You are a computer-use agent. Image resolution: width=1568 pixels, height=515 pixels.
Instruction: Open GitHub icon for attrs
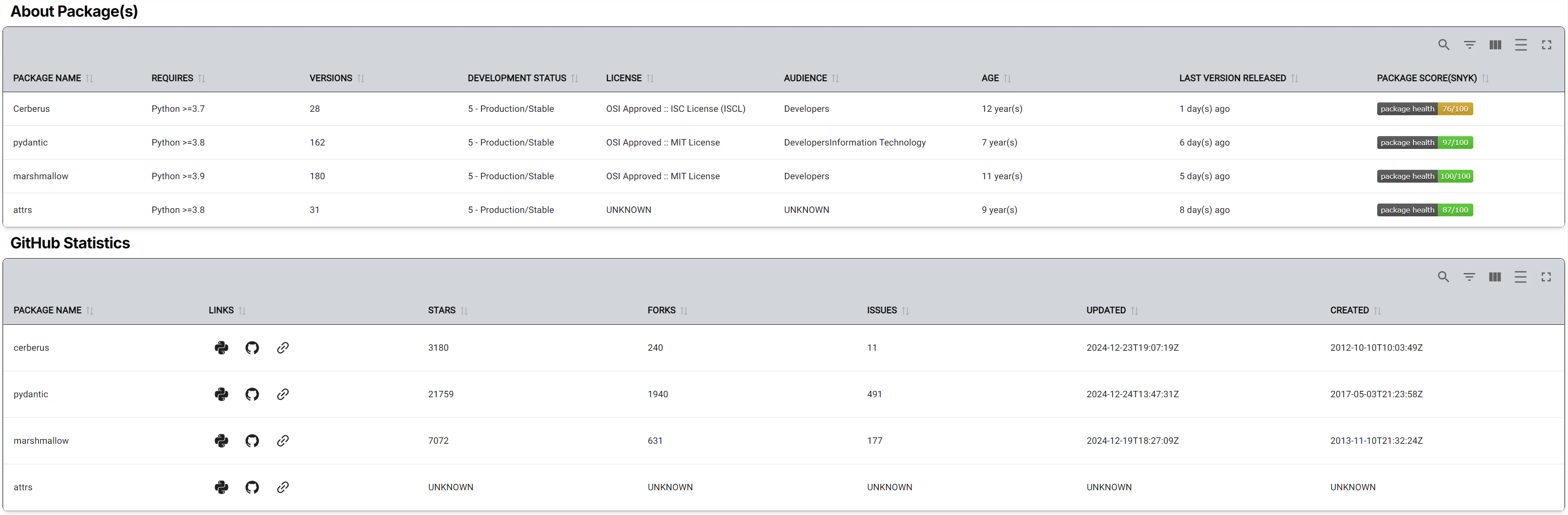point(252,487)
